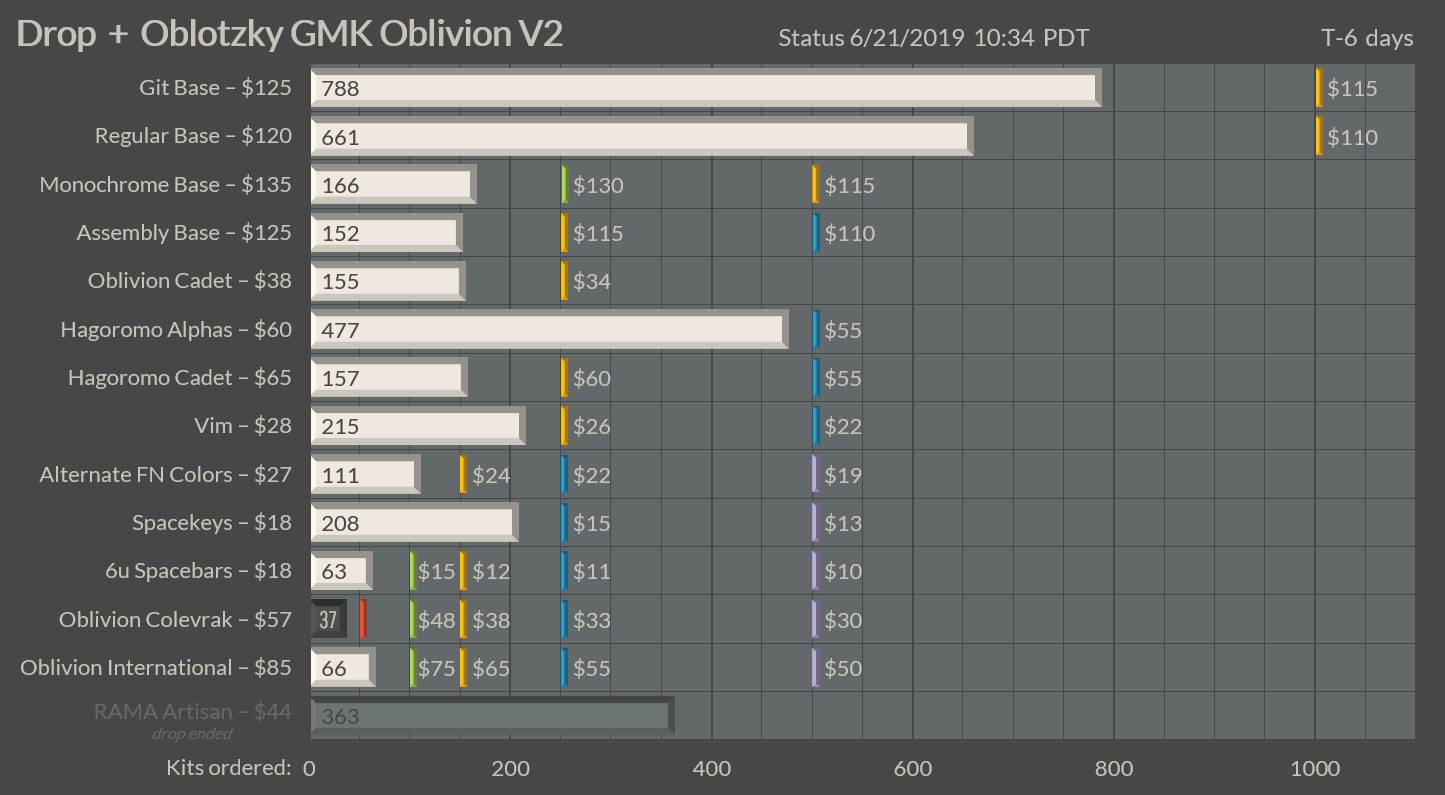Click the "T-6 days" countdown text

tap(1366, 38)
